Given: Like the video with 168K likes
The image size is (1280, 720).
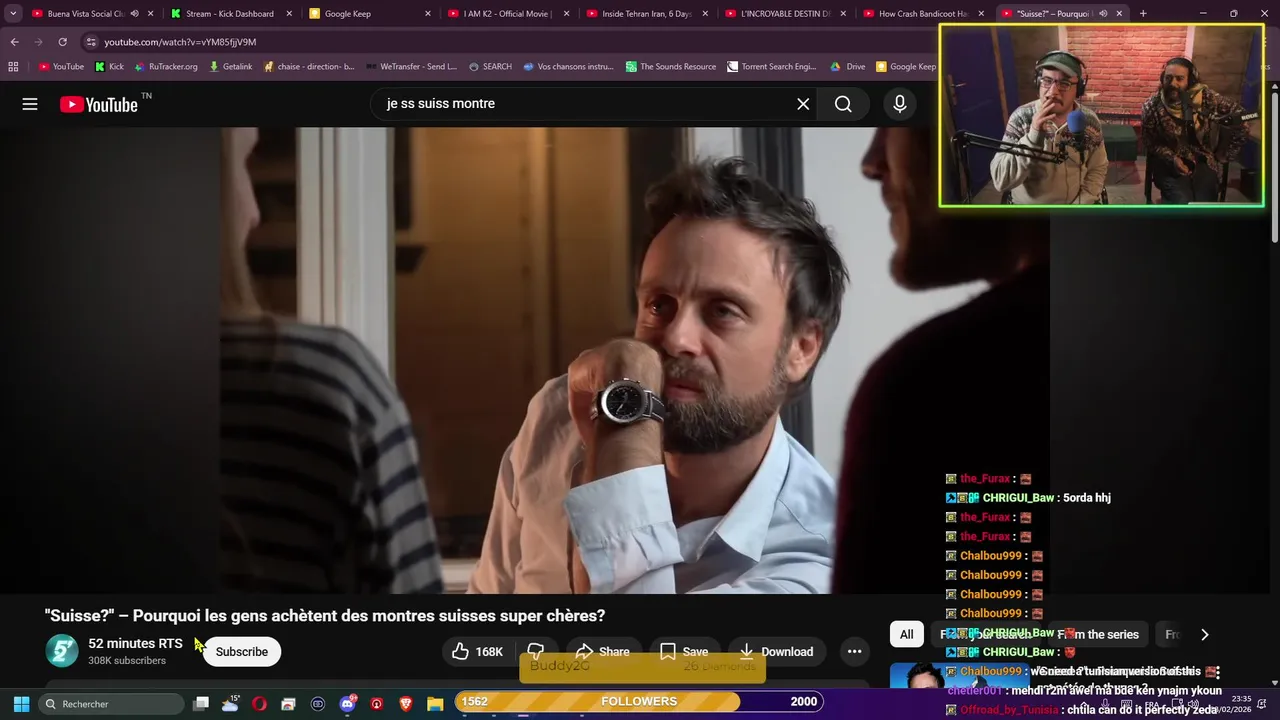Looking at the screenshot, I should (x=477, y=651).
